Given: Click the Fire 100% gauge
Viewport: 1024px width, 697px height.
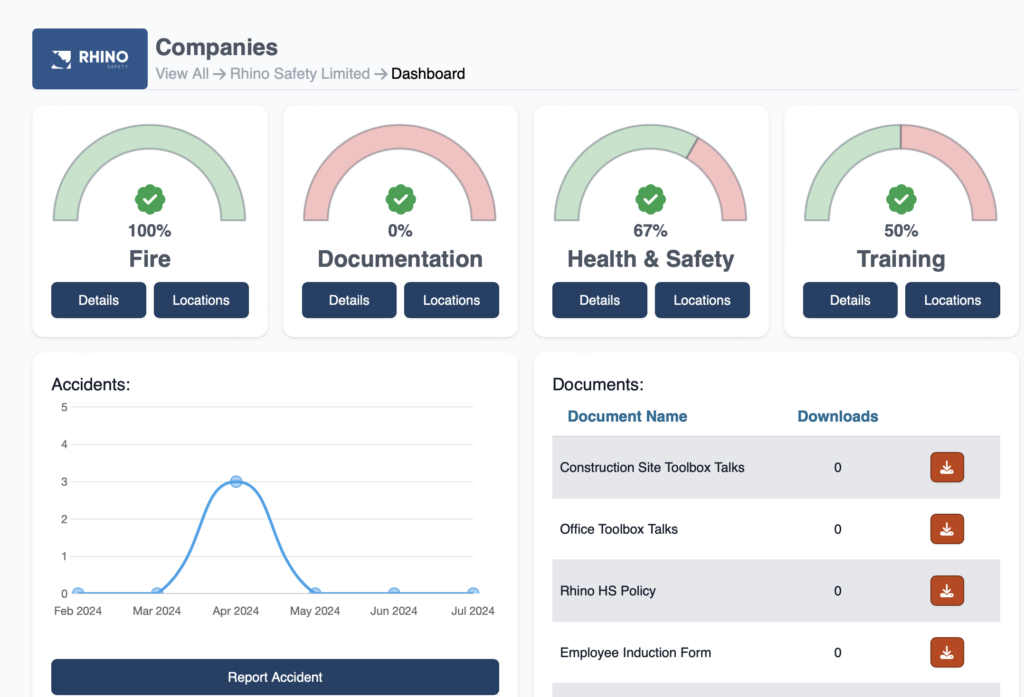Looking at the screenshot, I should tap(150, 137).
